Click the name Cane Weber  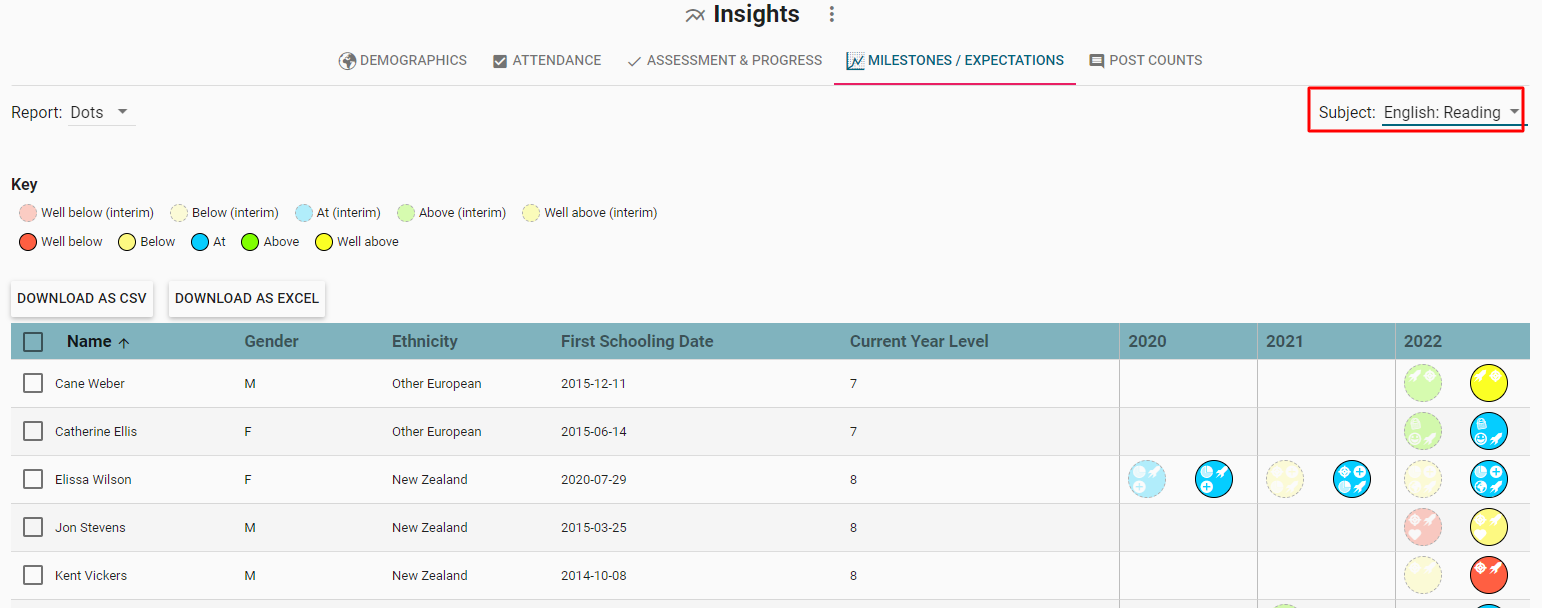pos(90,384)
